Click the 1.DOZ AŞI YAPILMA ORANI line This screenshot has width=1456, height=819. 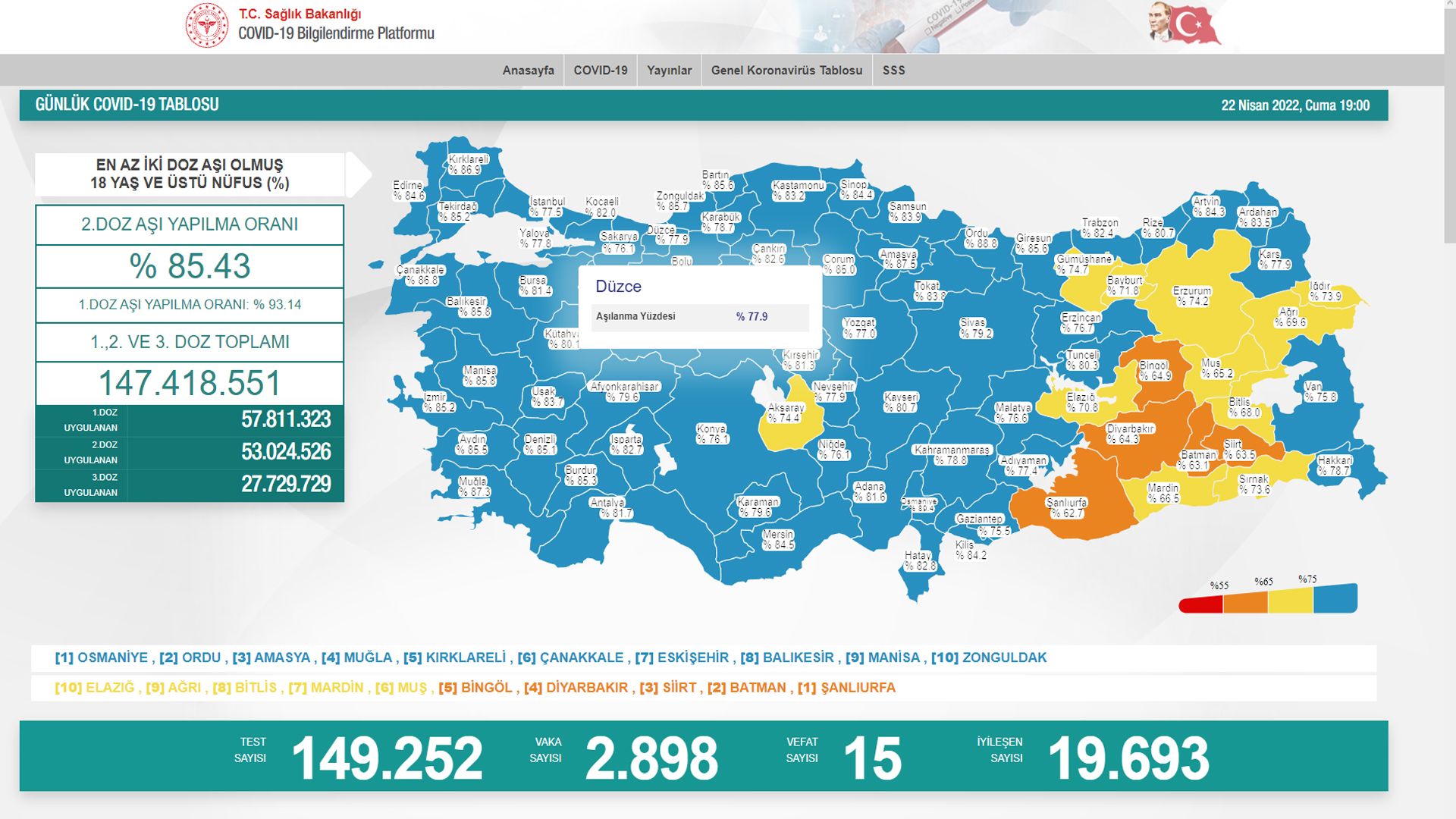(x=190, y=305)
